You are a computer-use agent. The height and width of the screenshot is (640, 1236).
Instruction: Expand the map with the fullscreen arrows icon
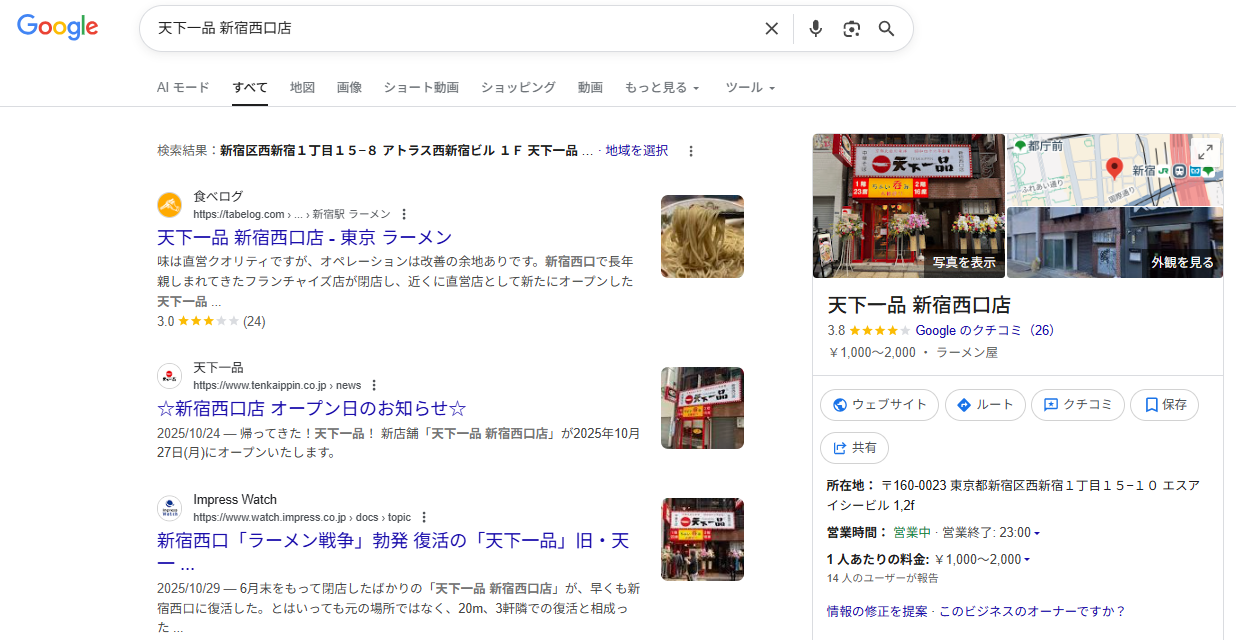point(1207,152)
